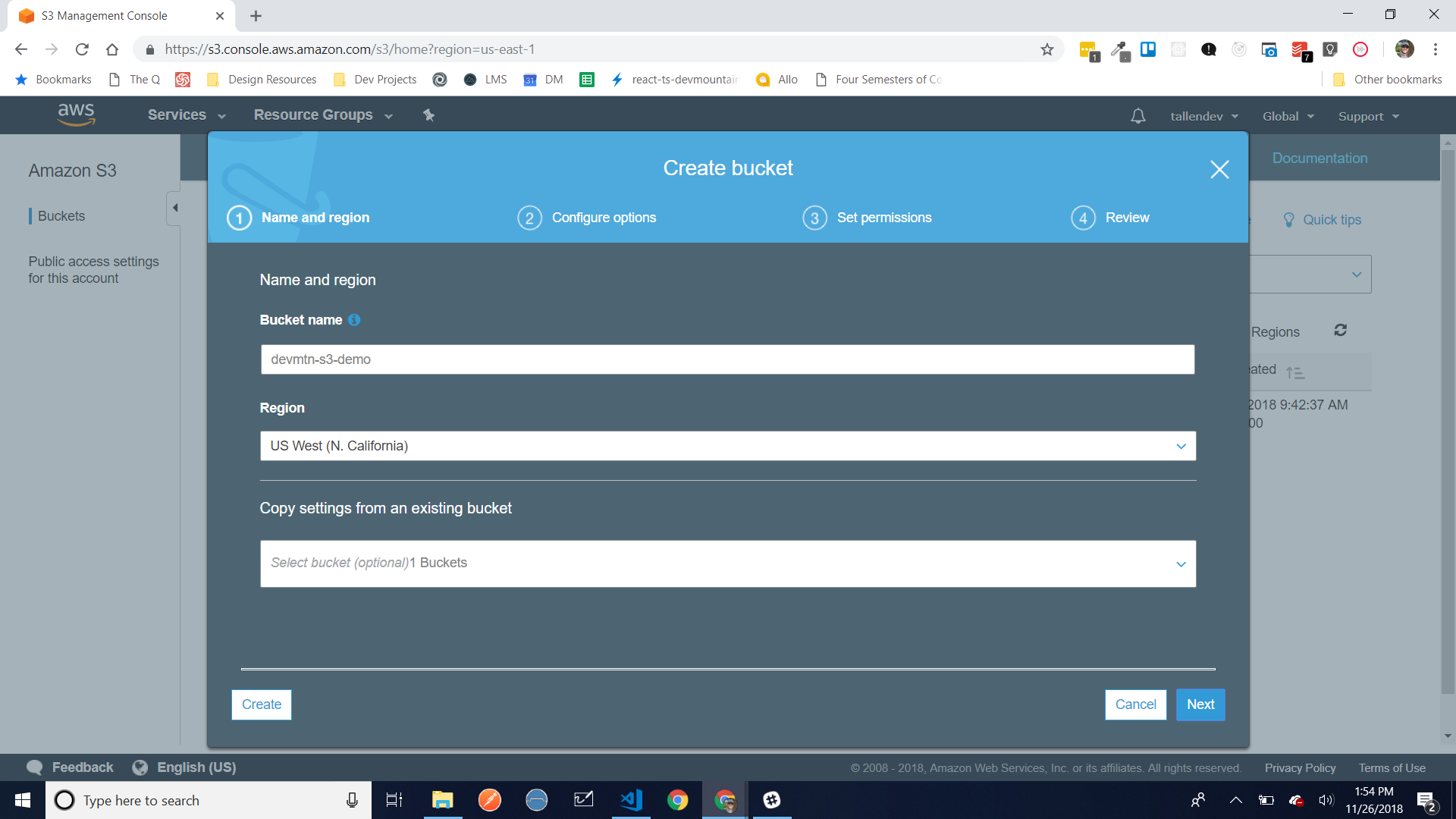The height and width of the screenshot is (819, 1456).
Task: Click the refresh icon beside Regions
Action: tap(1340, 331)
